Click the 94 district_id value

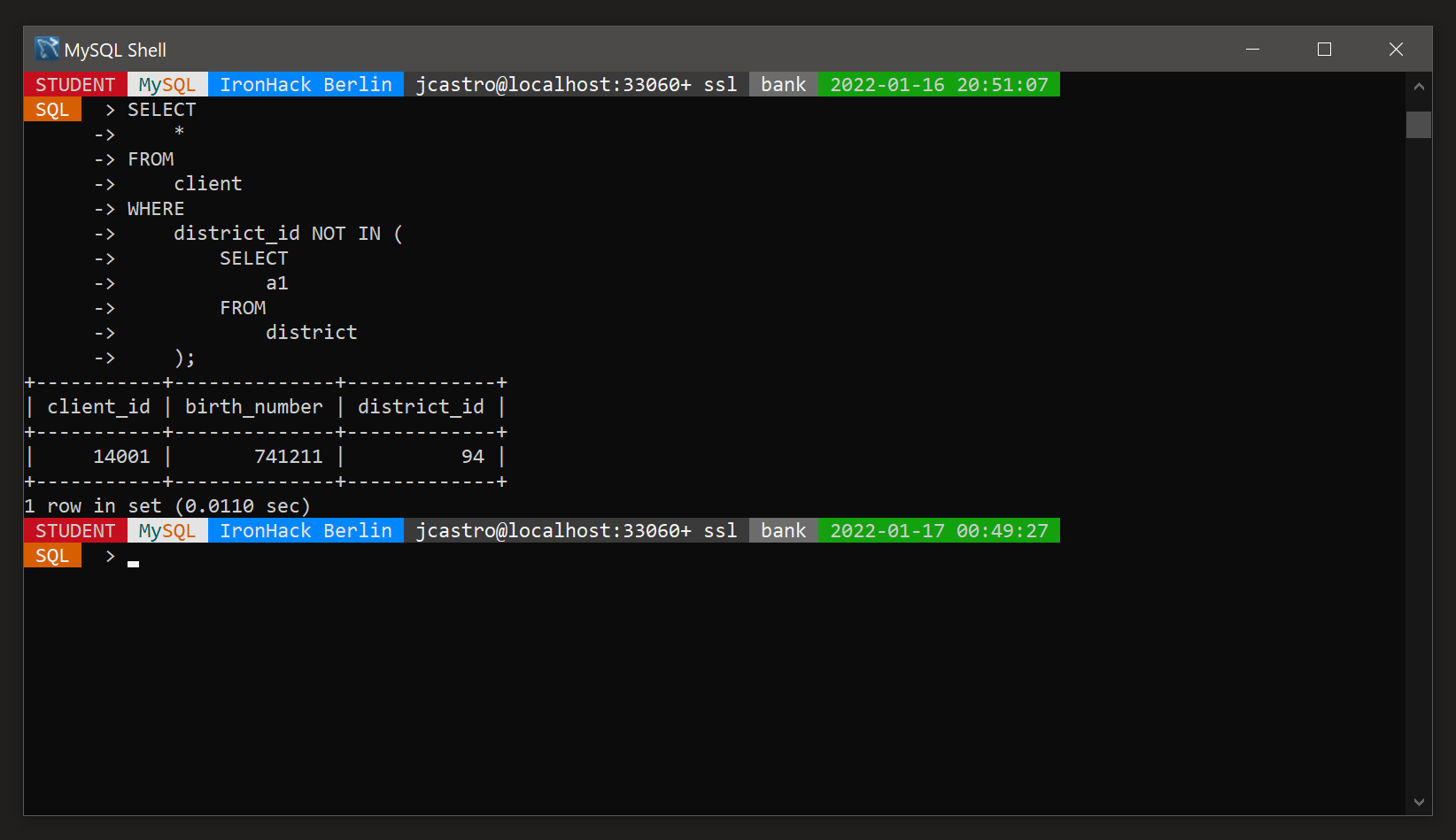[473, 457]
